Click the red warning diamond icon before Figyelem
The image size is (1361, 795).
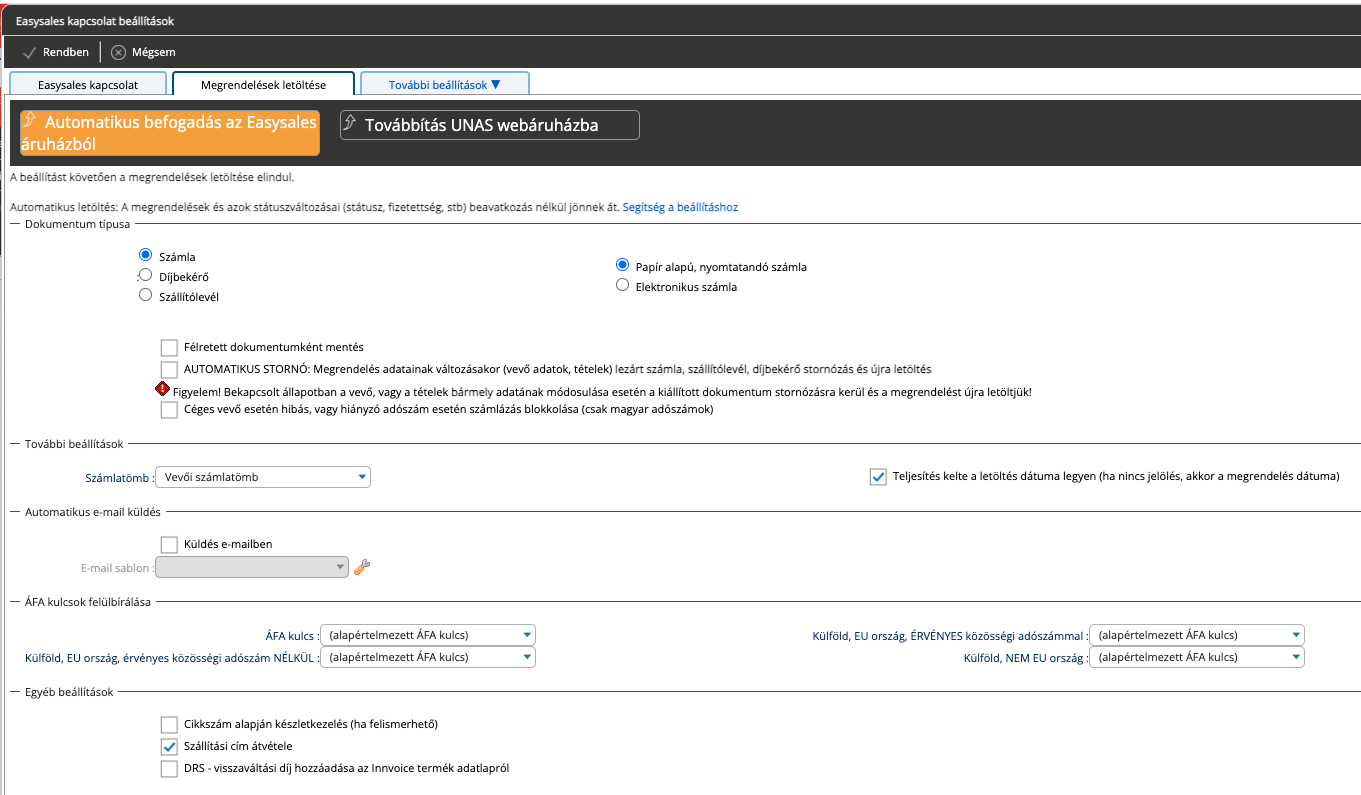click(x=163, y=390)
